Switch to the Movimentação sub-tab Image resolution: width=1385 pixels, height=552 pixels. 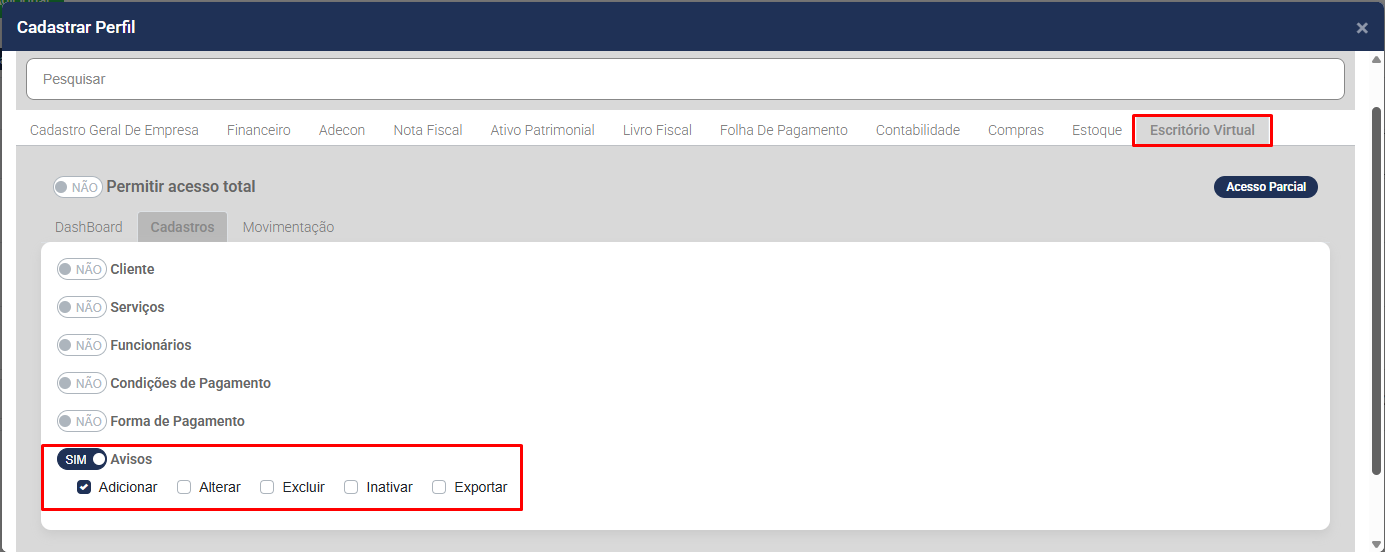click(x=289, y=227)
